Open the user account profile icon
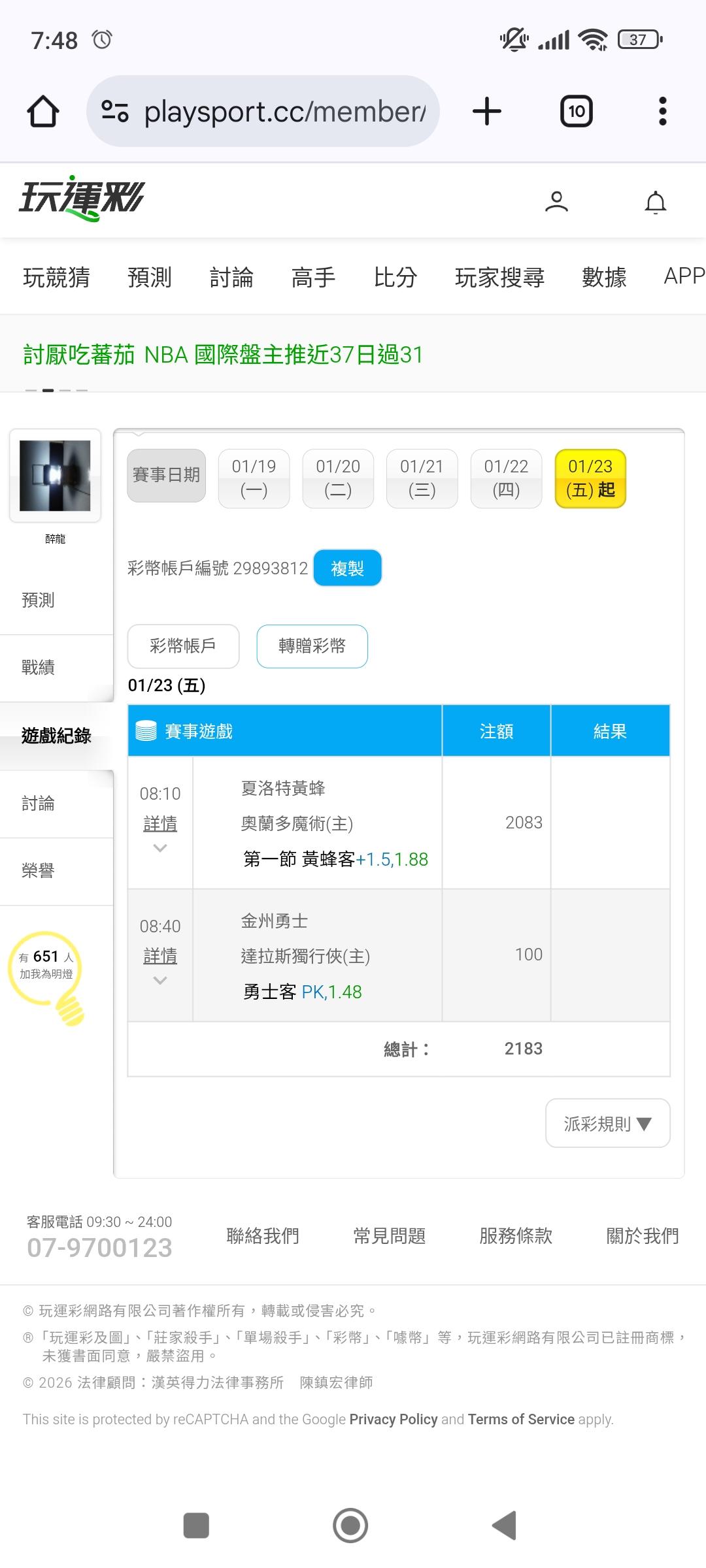This screenshot has height=1568, width=706. 556,202
